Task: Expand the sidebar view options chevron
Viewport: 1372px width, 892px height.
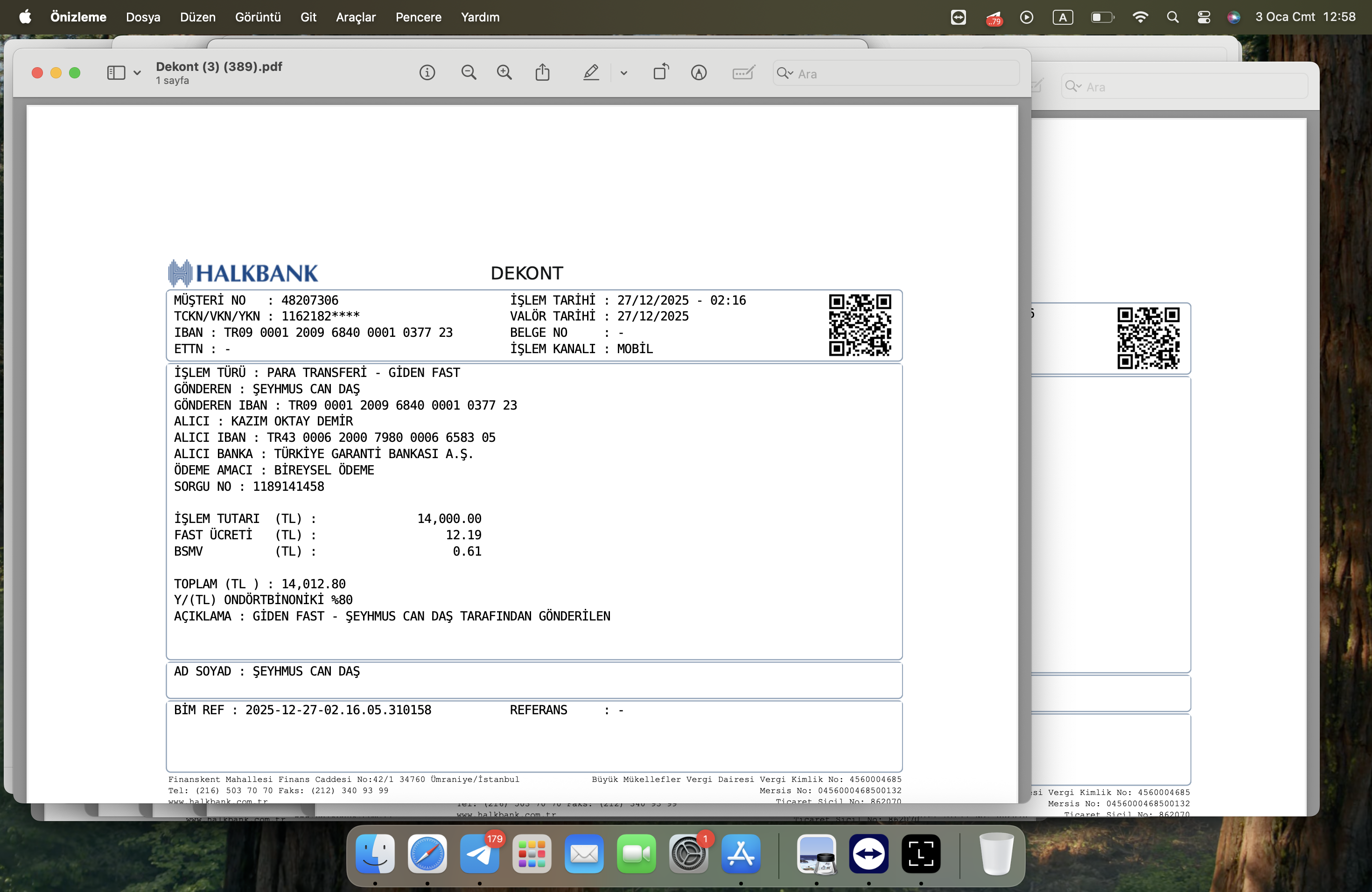Action: coord(137,73)
